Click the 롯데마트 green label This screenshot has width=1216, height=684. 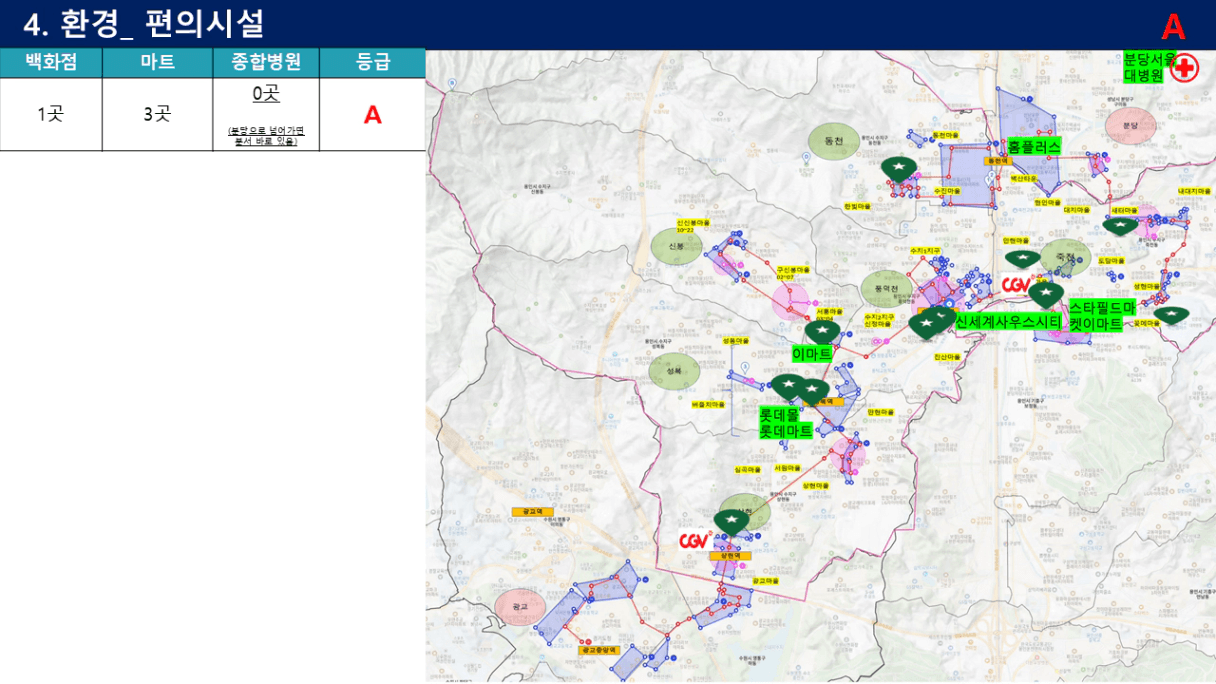tap(786, 431)
